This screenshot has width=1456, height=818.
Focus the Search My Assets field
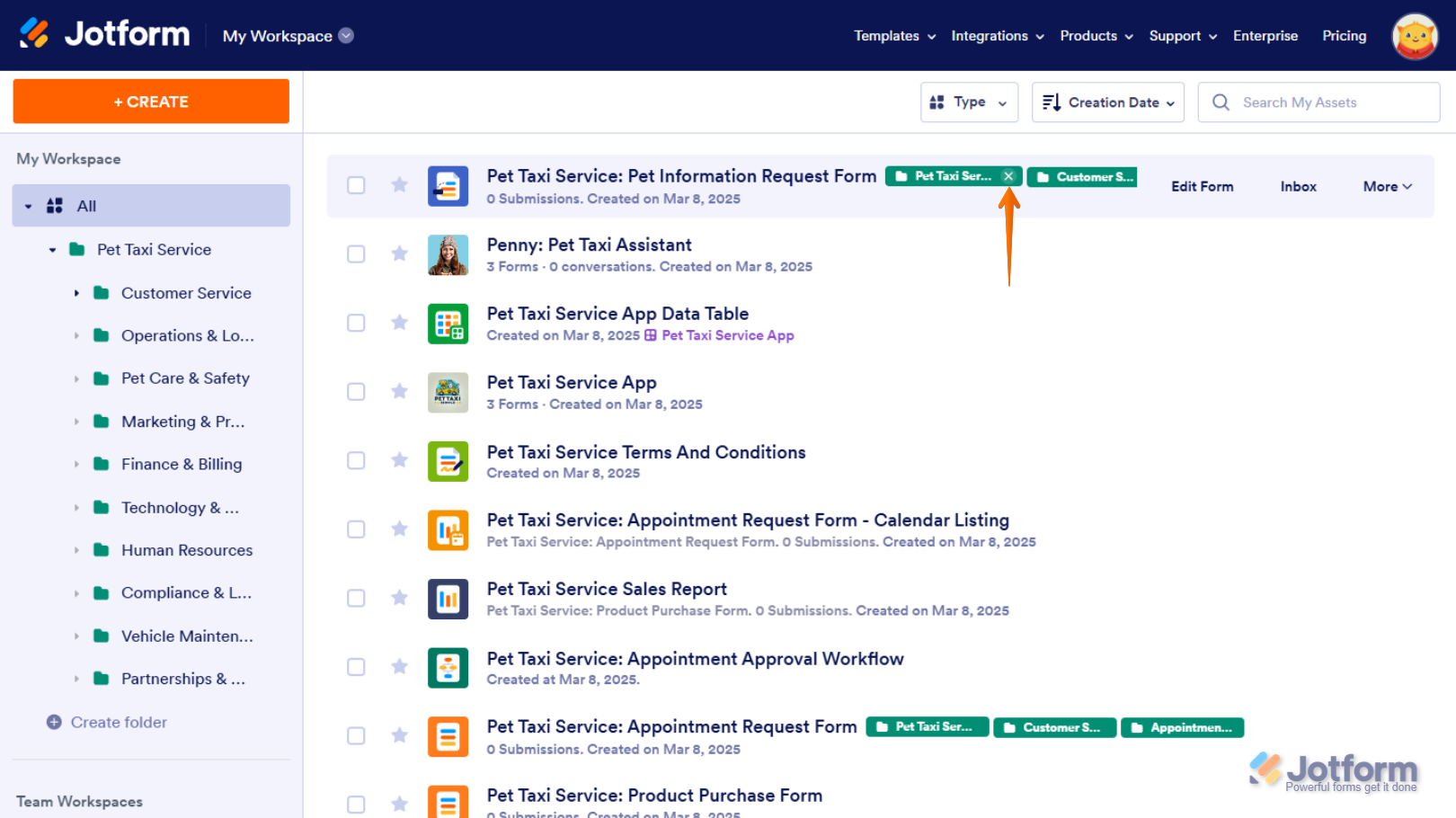point(1318,102)
